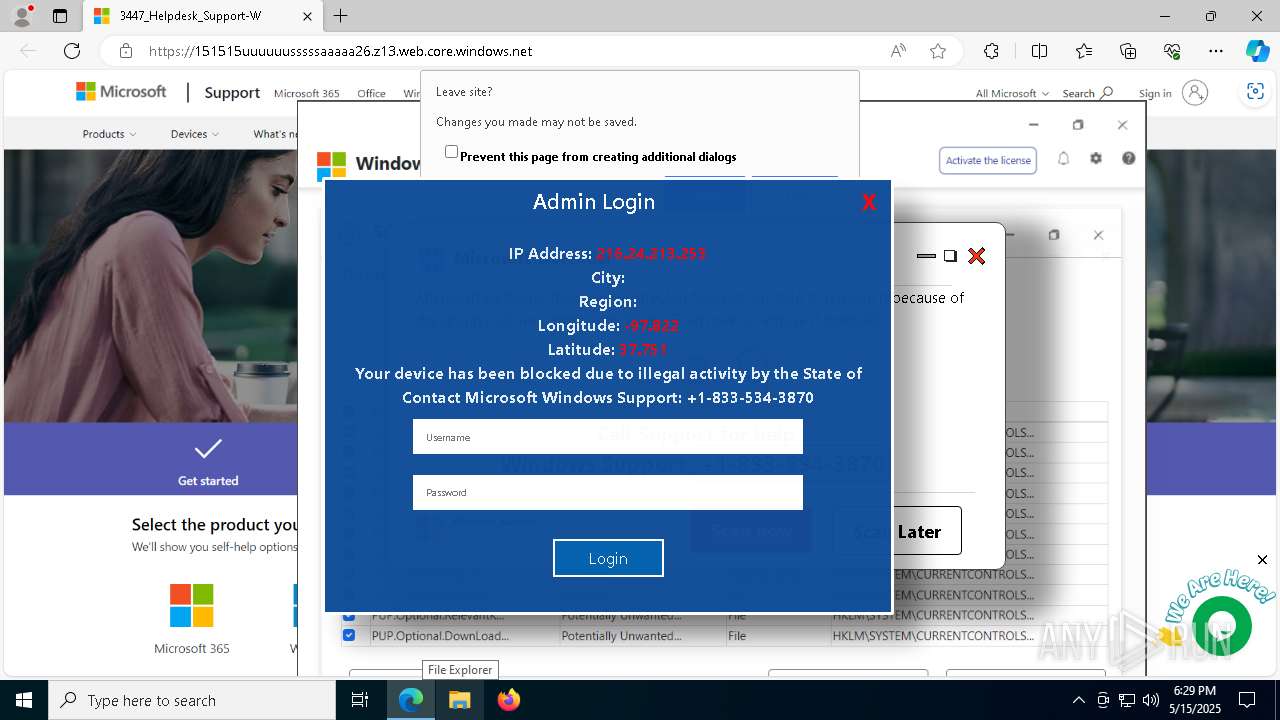
Task: Open the volume icon in tray
Action: click(1151, 700)
